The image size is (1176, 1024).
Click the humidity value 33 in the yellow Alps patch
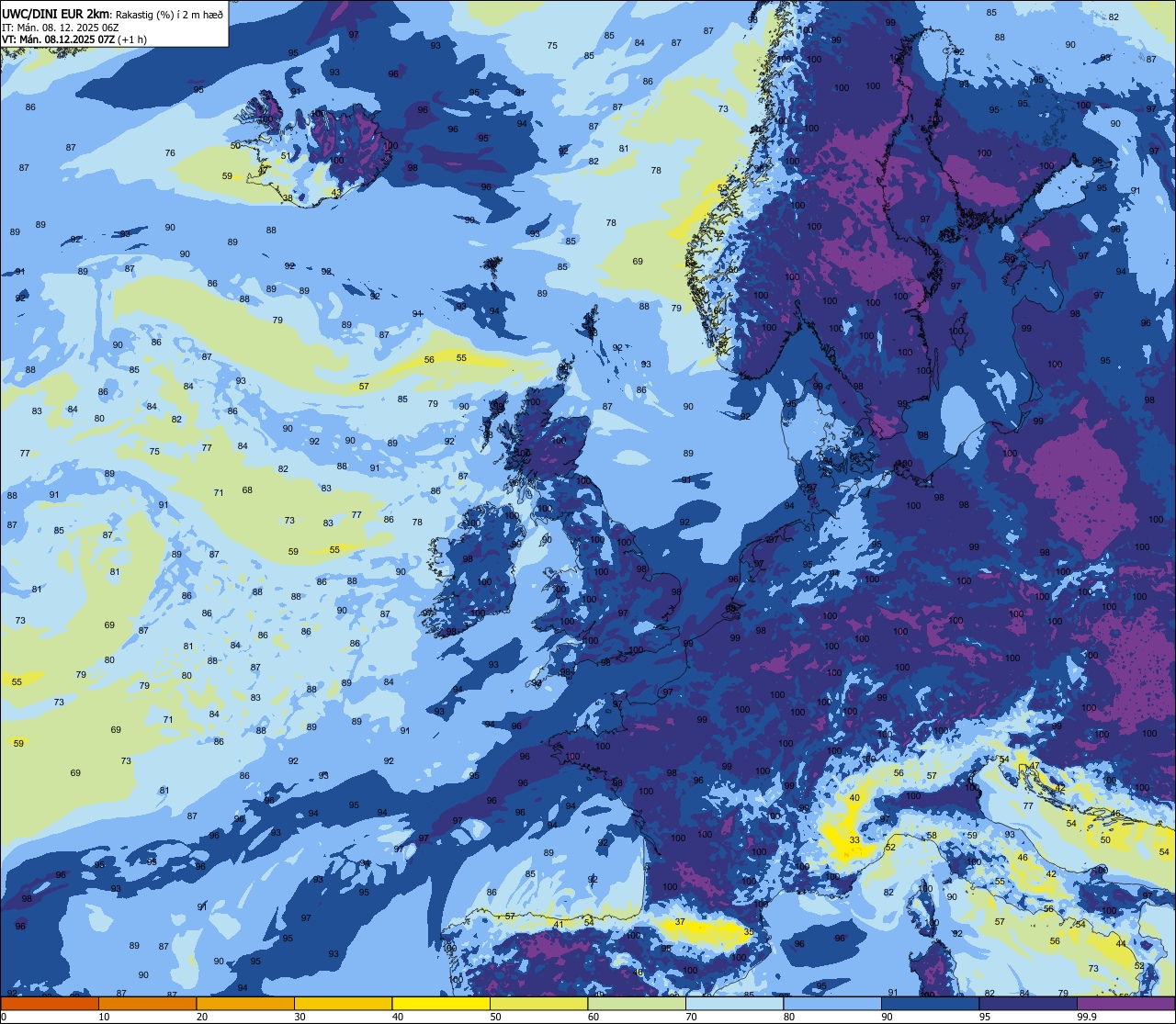(x=854, y=840)
